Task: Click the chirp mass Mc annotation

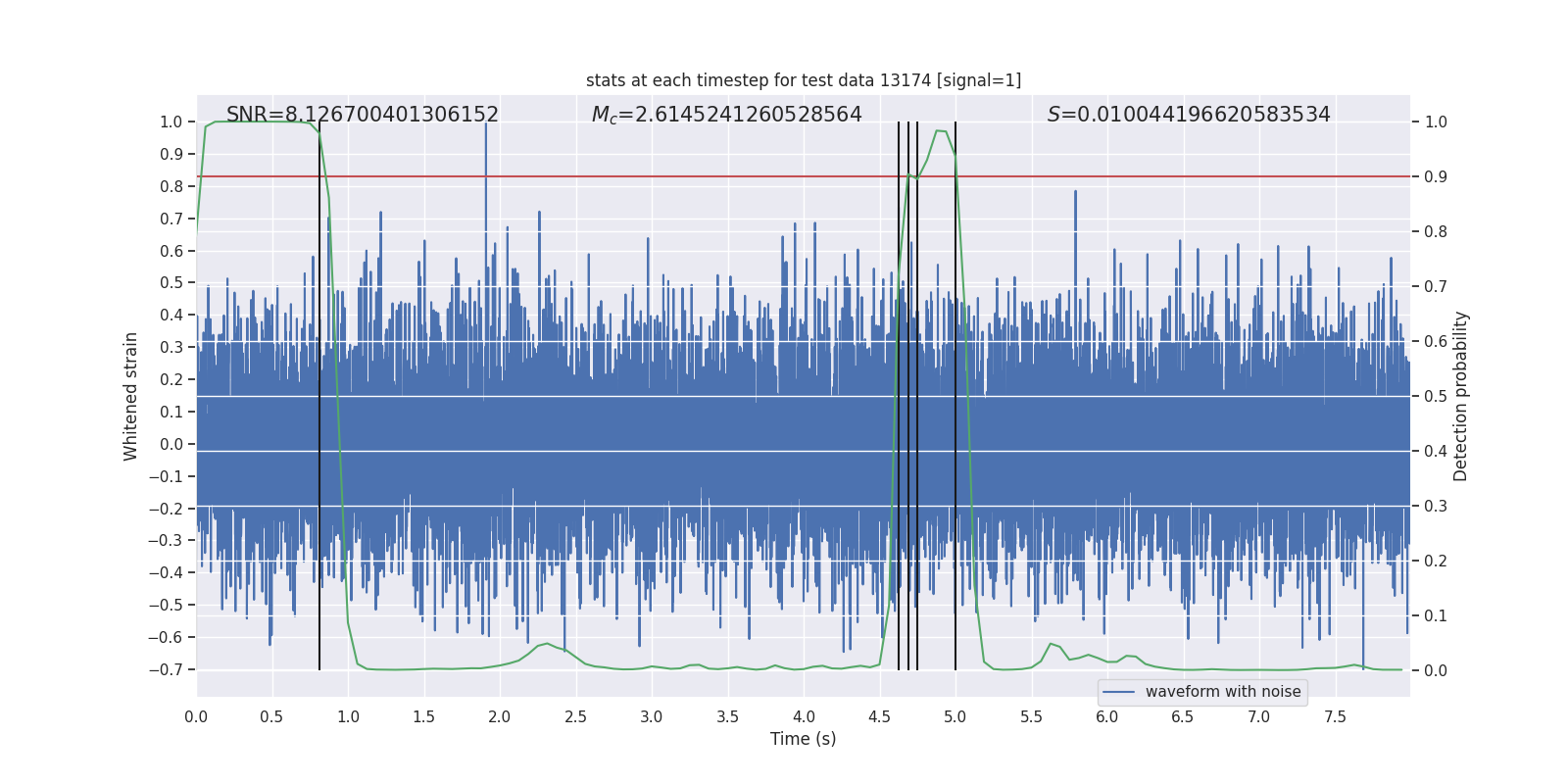Action: (726, 115)
